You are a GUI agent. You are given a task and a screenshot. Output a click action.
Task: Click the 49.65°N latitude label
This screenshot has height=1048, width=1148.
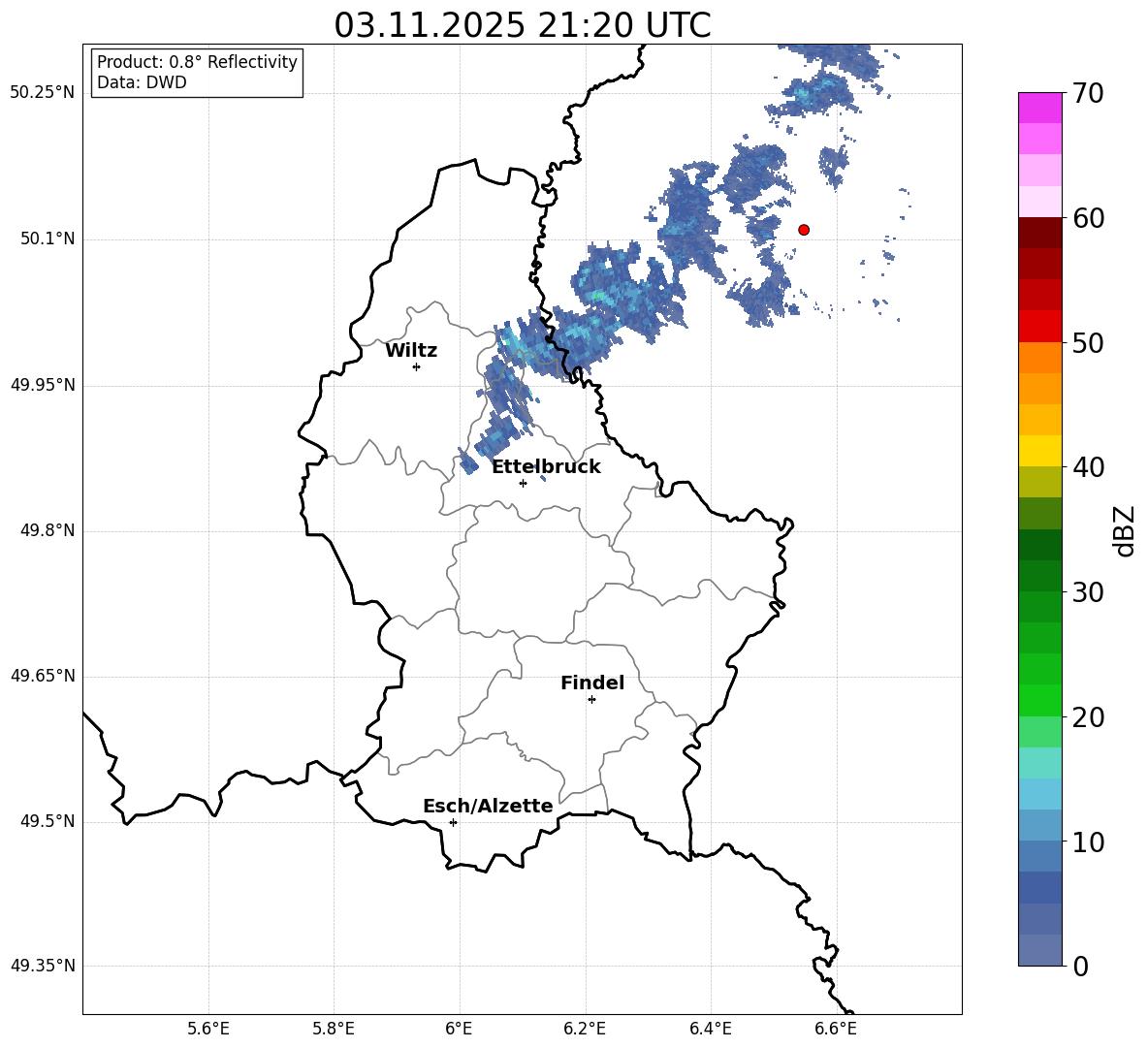coord(43,676)
